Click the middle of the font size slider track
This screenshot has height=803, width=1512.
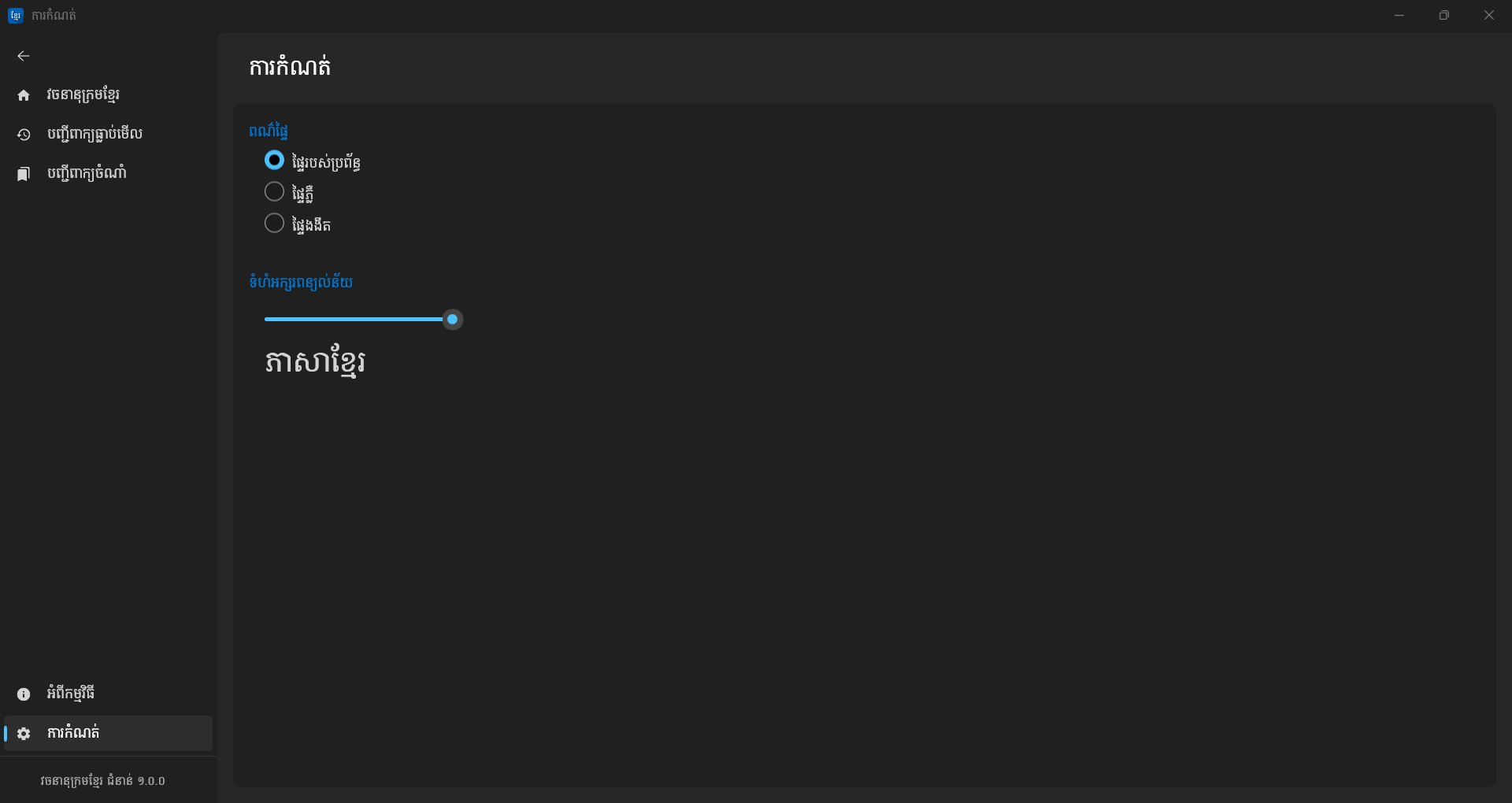[x=358, y=320]
